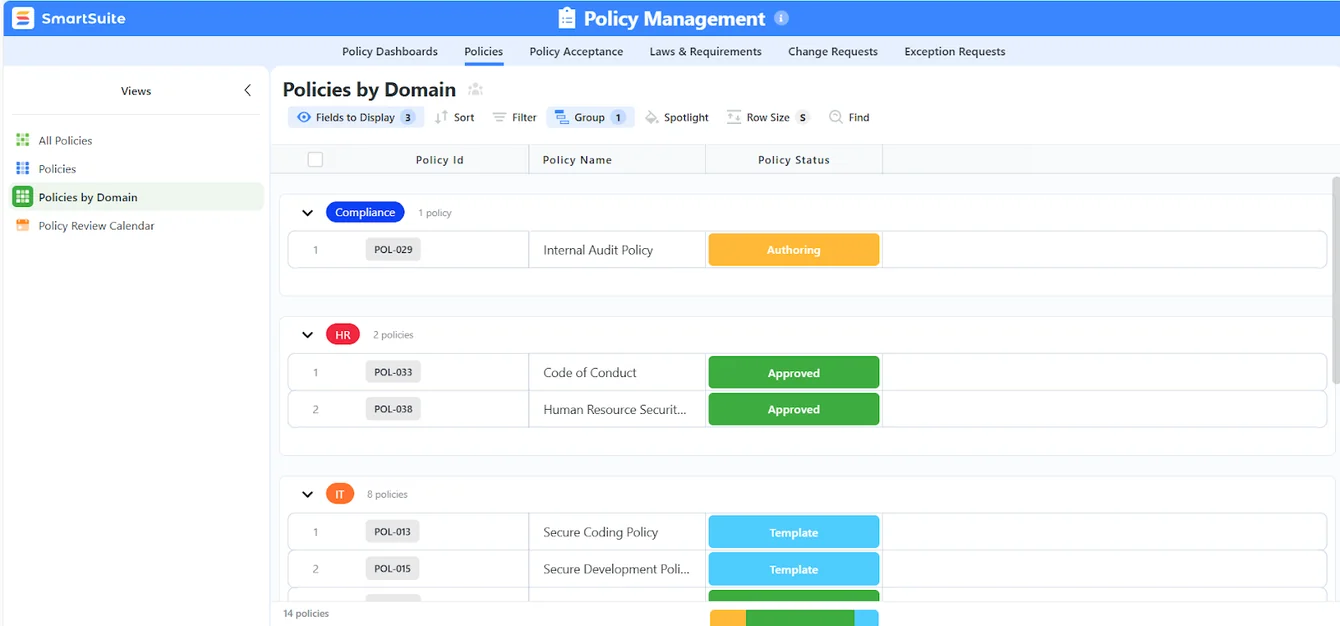
Task: Collapse the Compliance group
Action: [307, 213]
